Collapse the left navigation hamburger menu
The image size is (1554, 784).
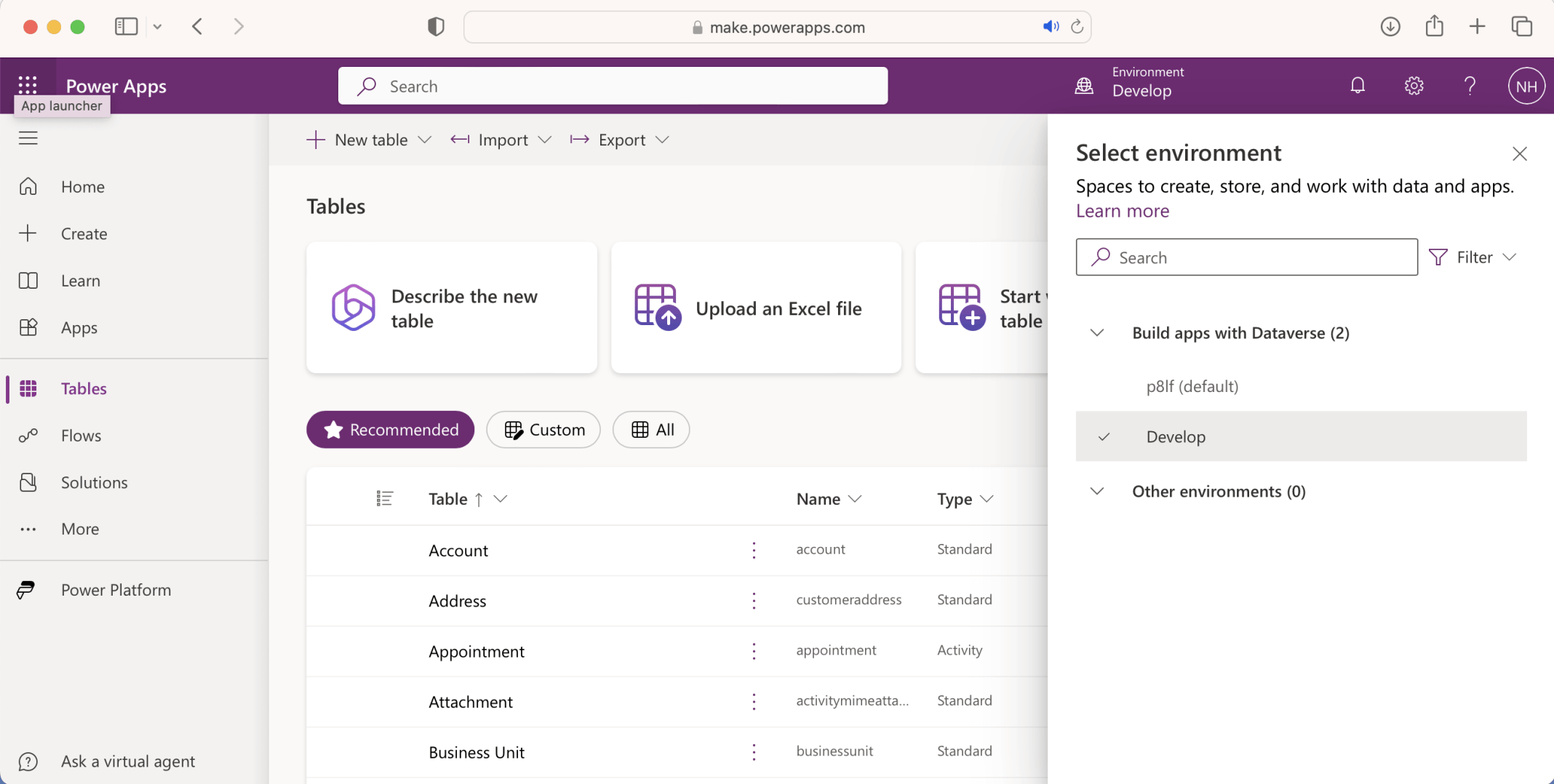(x=28, y=138)
